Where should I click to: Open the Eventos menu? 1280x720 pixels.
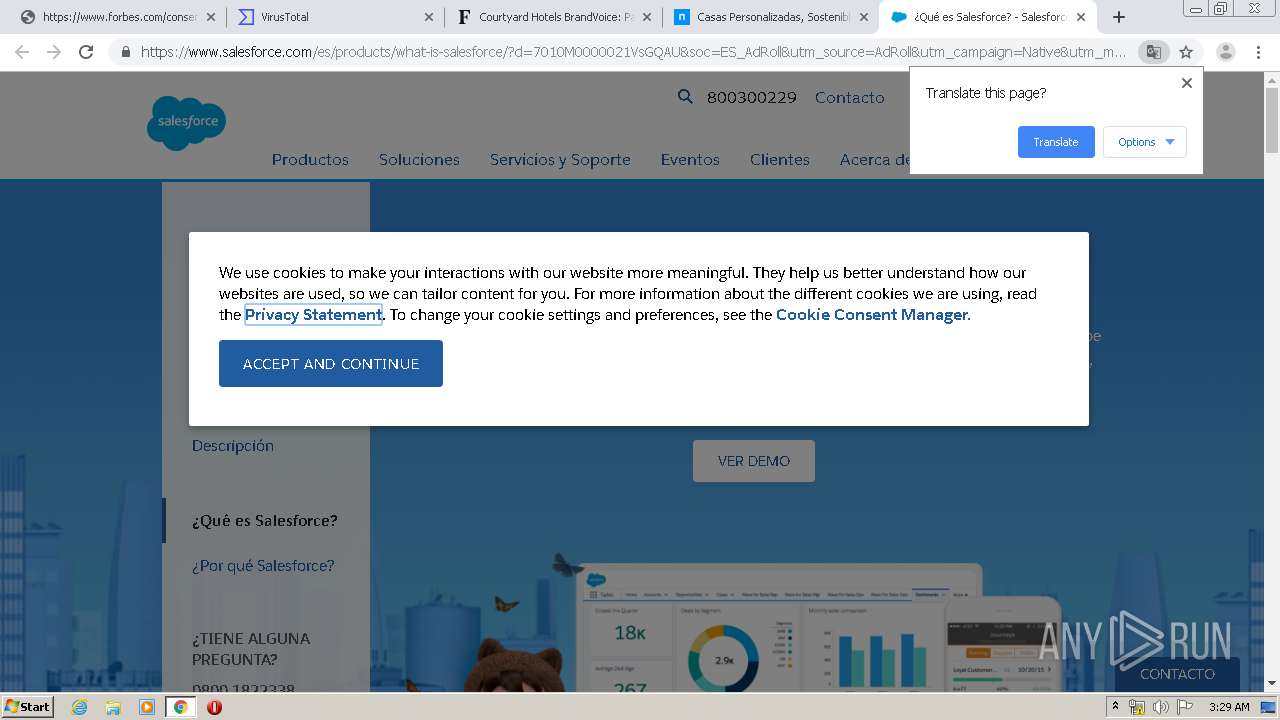(690, 160)
